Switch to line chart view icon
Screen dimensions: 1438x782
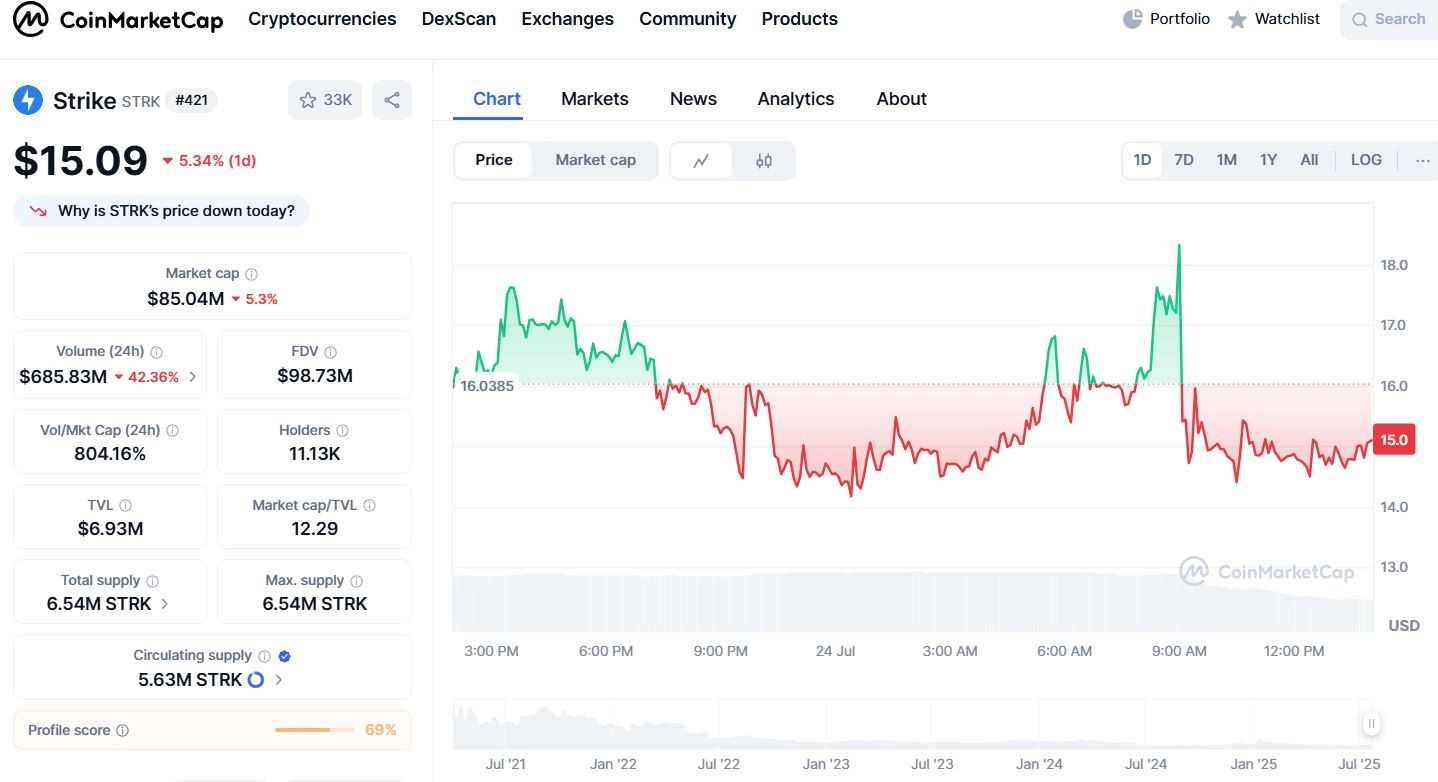click(x=701, y=161)
